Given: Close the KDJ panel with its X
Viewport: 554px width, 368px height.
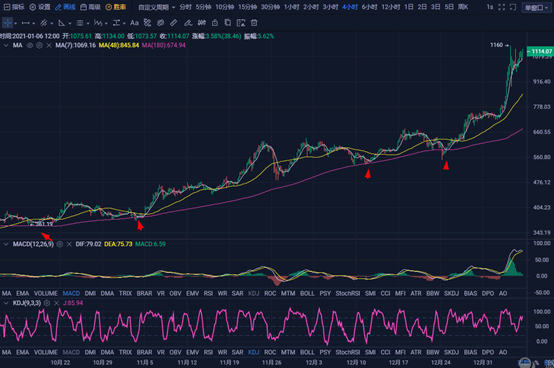Looking at the screenshot, I should point(57,303).
